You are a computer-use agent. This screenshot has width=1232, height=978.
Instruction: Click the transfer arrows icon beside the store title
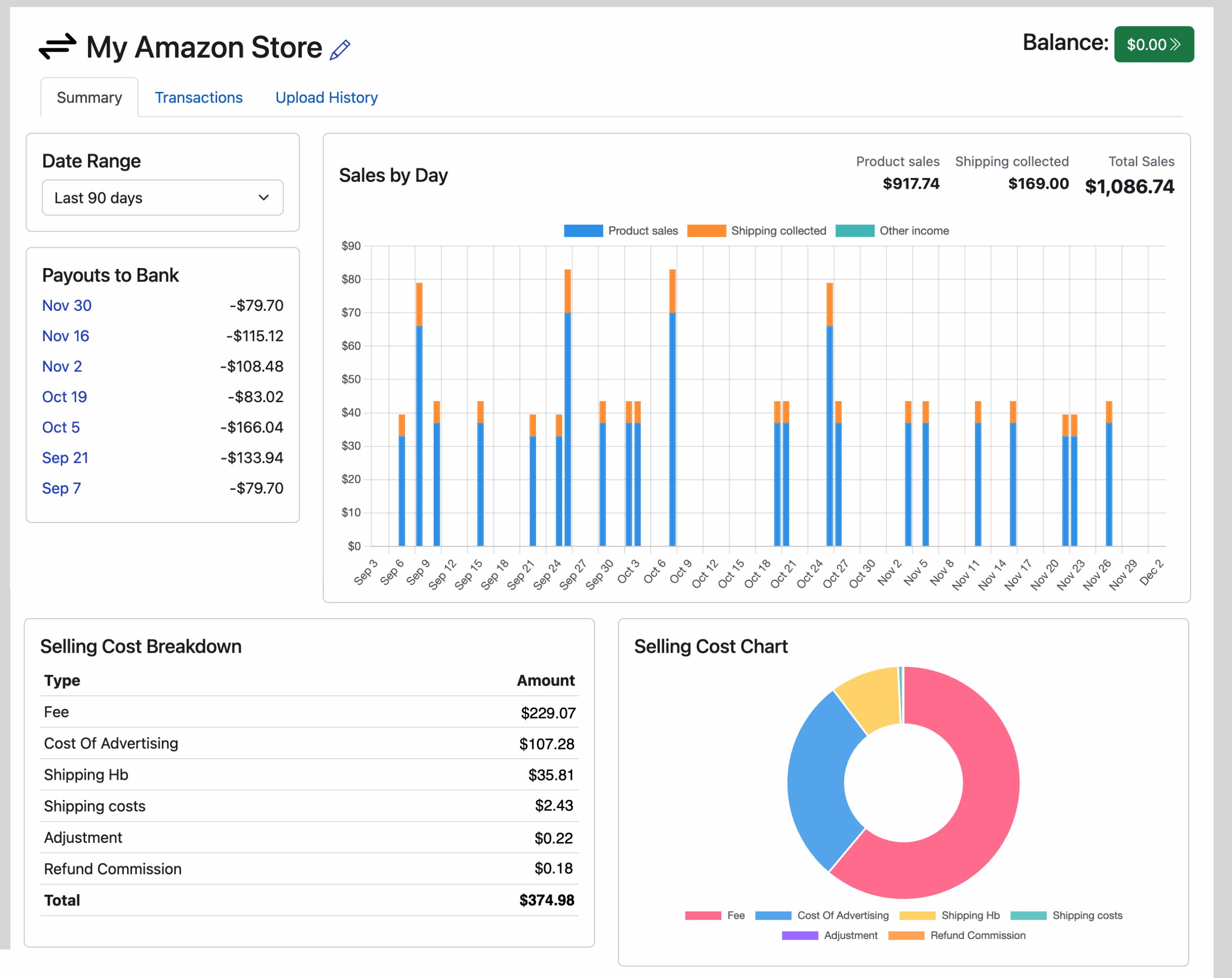coord(58,47)
